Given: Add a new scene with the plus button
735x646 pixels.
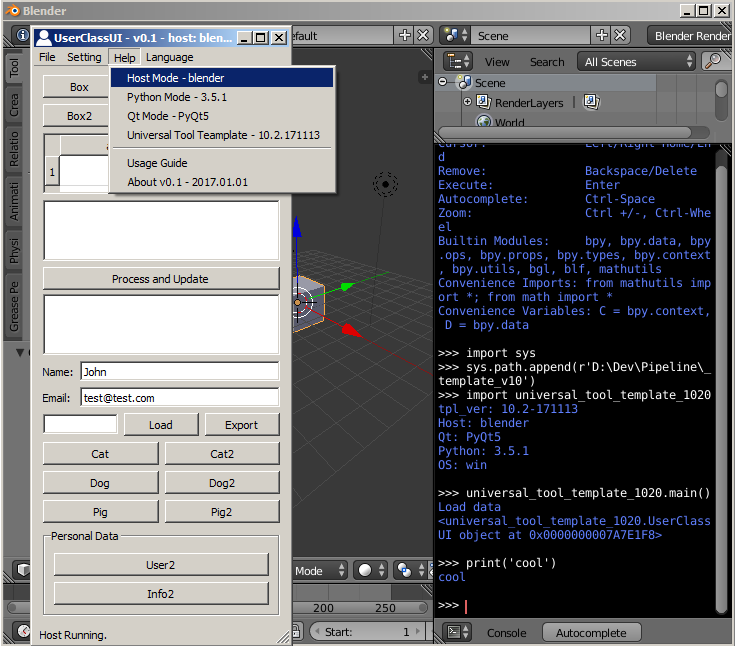Looking at the screenshot, I should pos(601,35).
